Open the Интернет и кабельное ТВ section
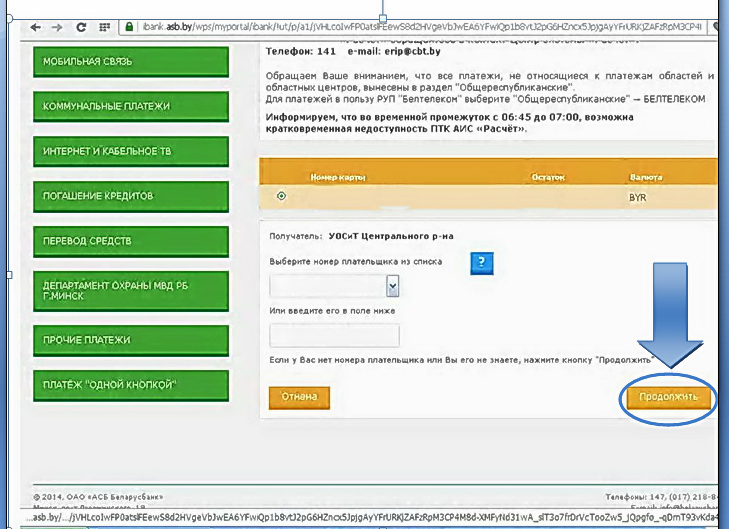Screen dimensions: 729x529 point(131,151)
